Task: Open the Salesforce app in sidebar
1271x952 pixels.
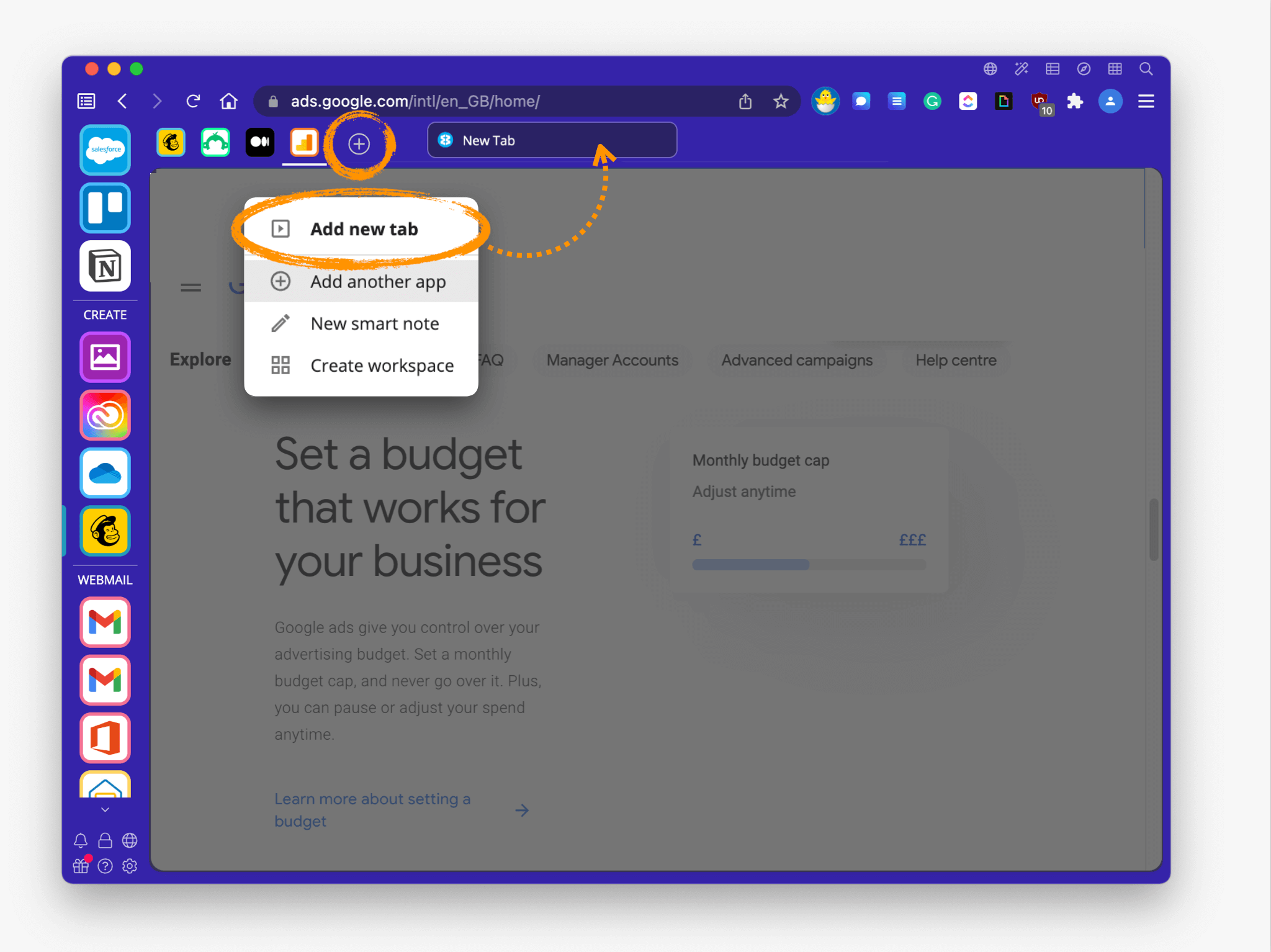Action: pos(105,150)
